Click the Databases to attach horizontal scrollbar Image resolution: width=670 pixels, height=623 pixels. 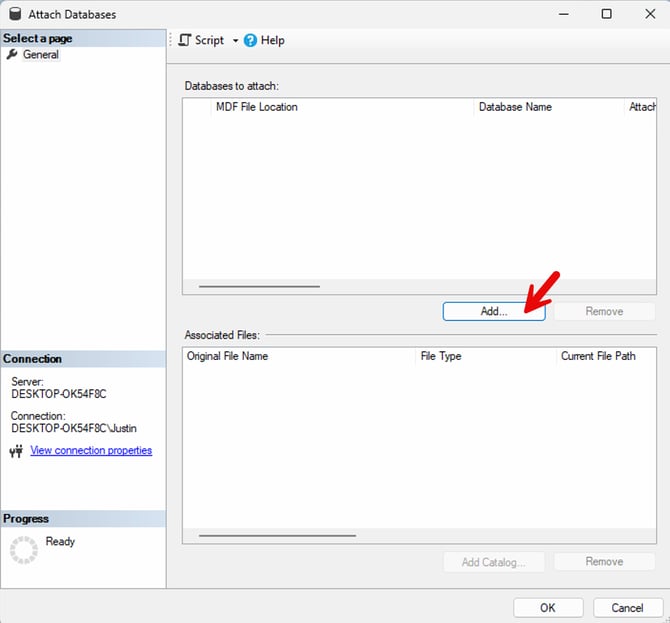260,287
